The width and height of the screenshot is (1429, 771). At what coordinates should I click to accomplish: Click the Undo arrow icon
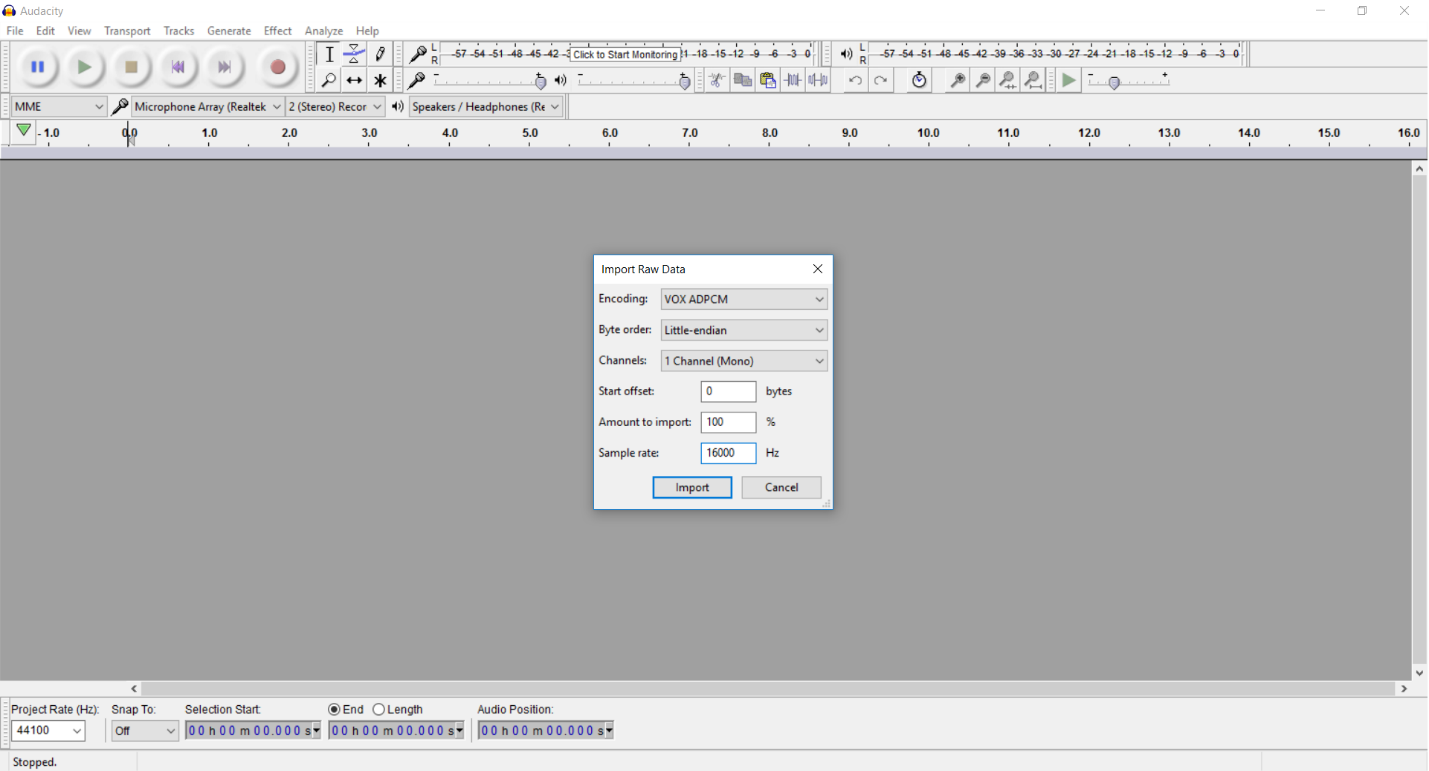(x=855, y=81)
